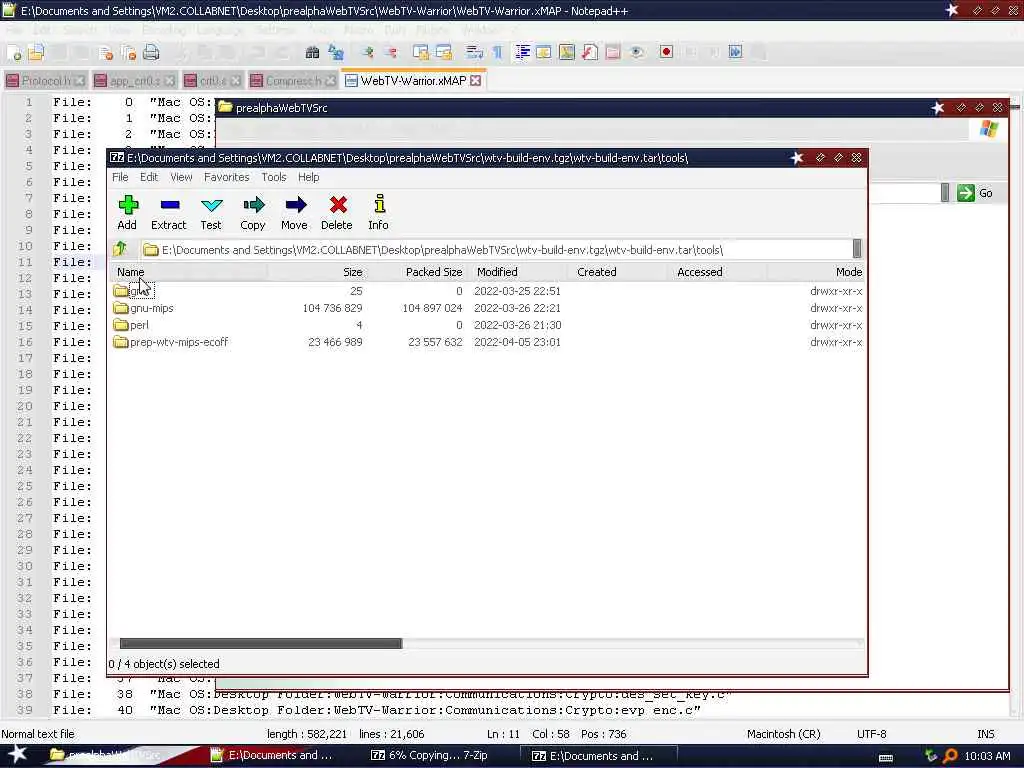
Task: Click Close All icon in Notepad++ toolbar
Action: (x=128, y=52)
